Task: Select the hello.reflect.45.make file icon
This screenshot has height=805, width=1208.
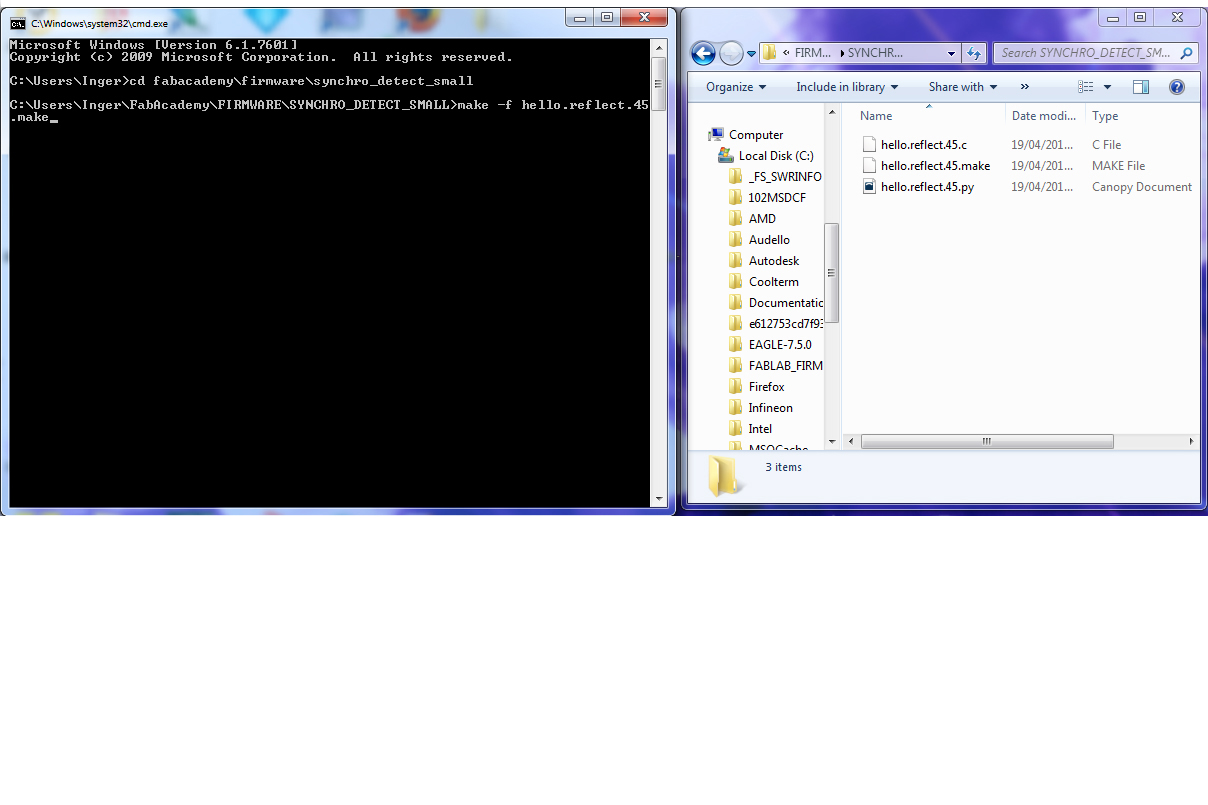Action: [x=869, y=166]
